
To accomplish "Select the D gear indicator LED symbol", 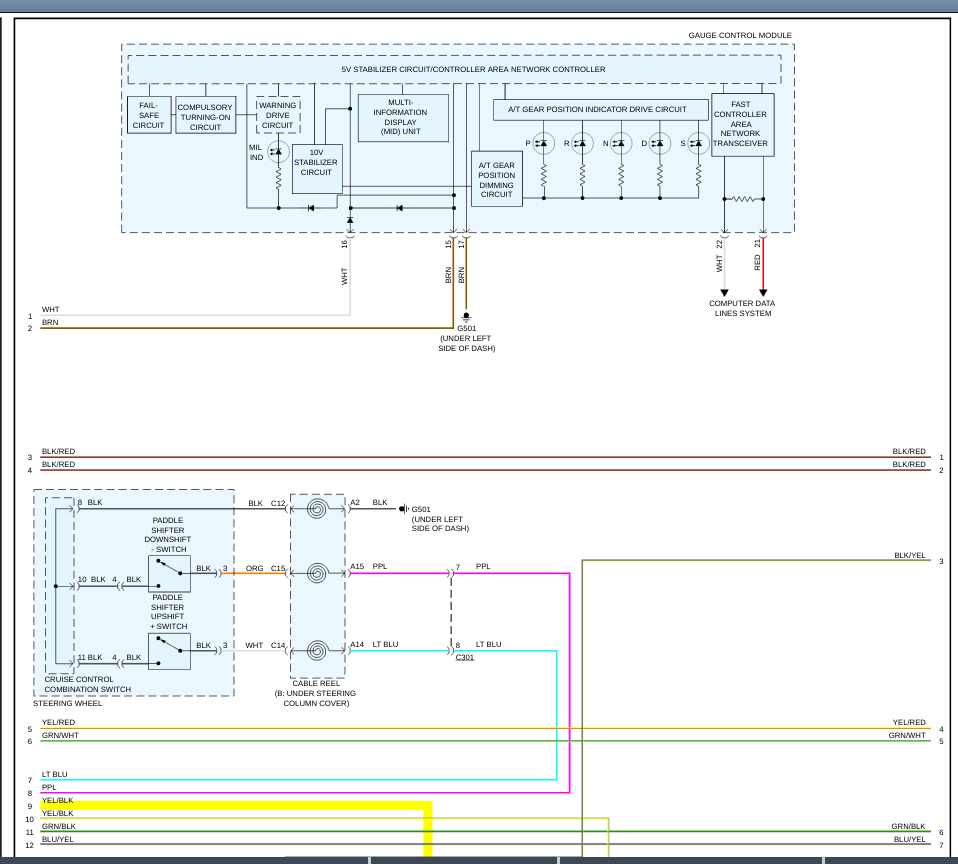I will pyautogui.click(x=660, y=143).
